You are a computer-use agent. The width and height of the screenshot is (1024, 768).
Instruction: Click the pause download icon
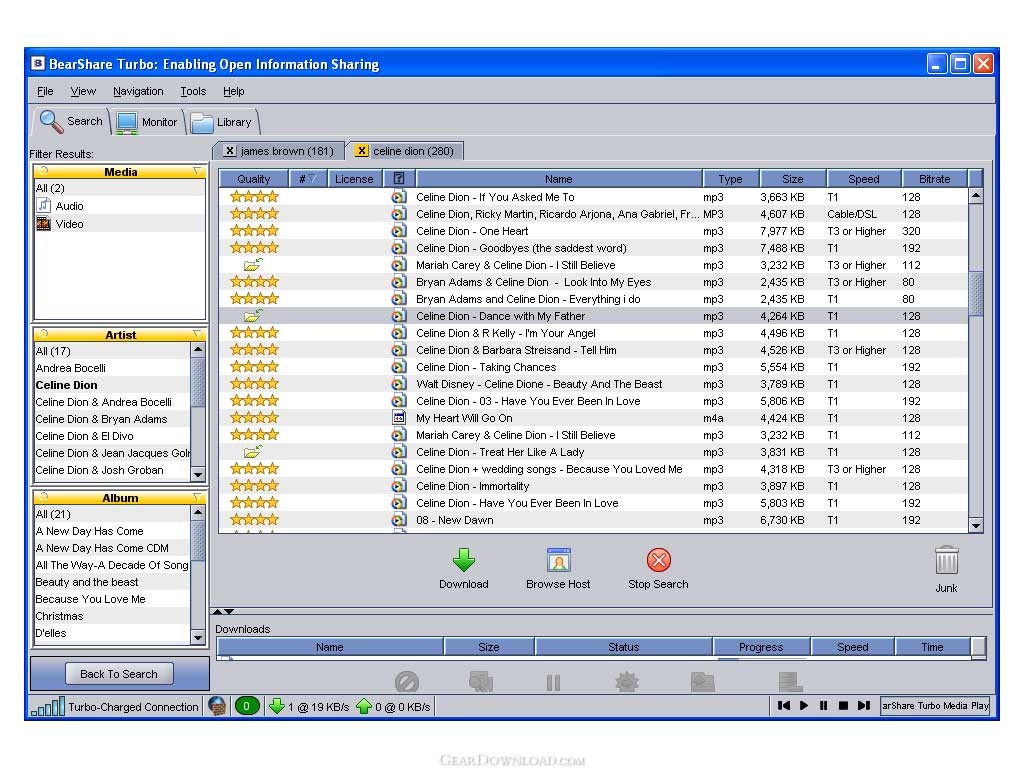point(553,682)
